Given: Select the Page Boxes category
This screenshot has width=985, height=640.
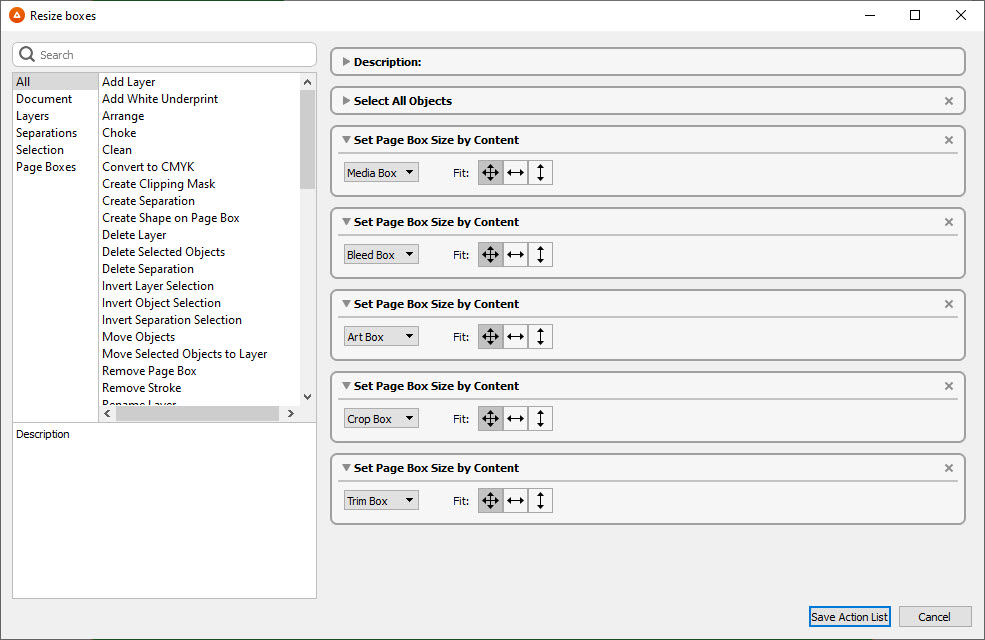Looking at the screenshot, I should 46,167.
